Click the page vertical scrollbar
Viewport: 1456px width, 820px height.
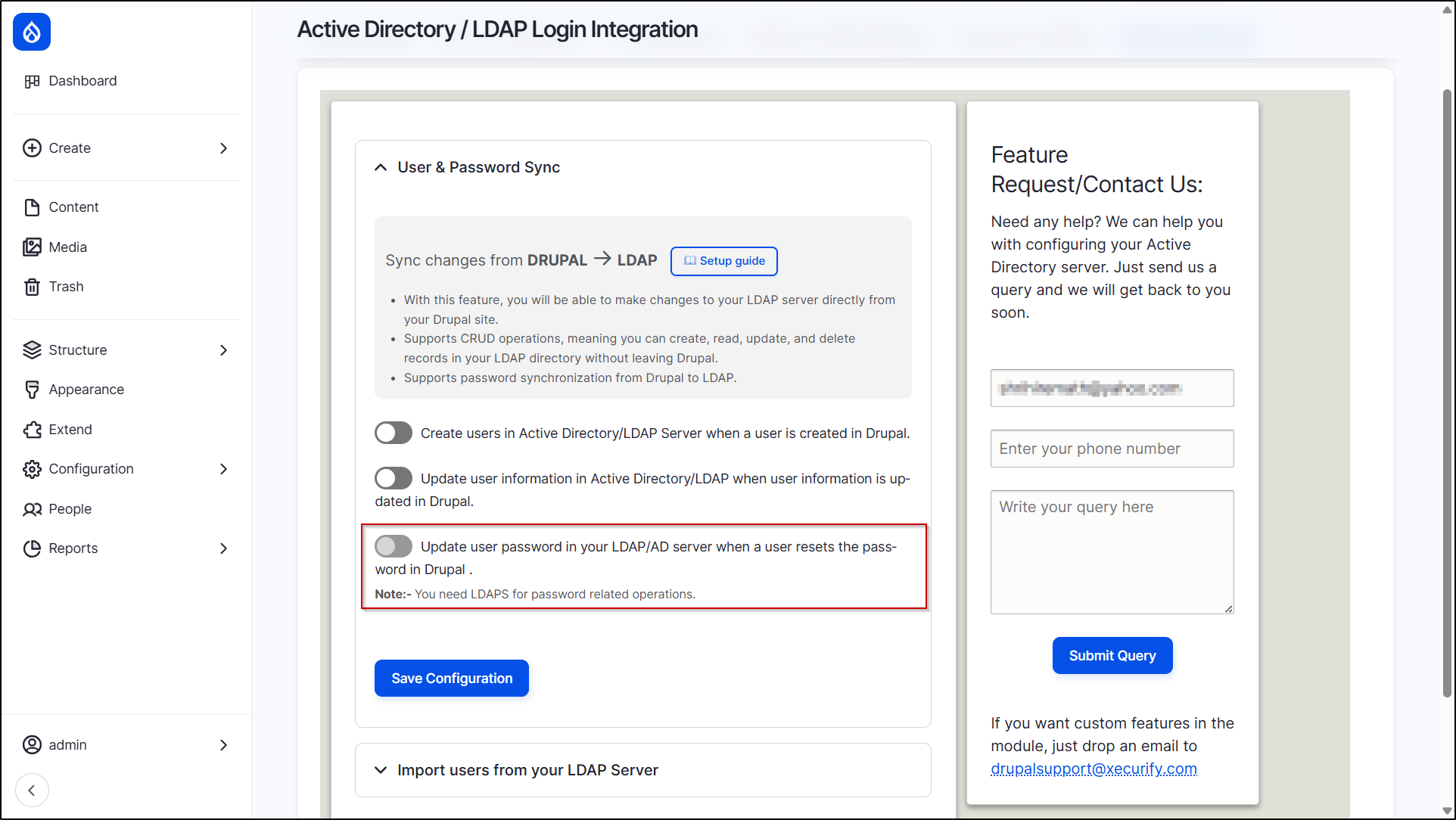coord(1447,393)
